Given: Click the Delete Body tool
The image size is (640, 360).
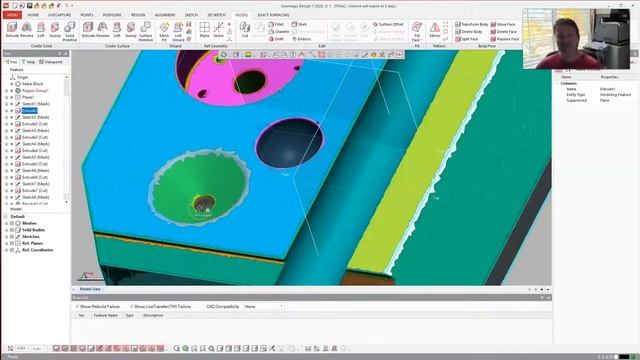Looking at the screenshot, I should click(x=469, y=31).
